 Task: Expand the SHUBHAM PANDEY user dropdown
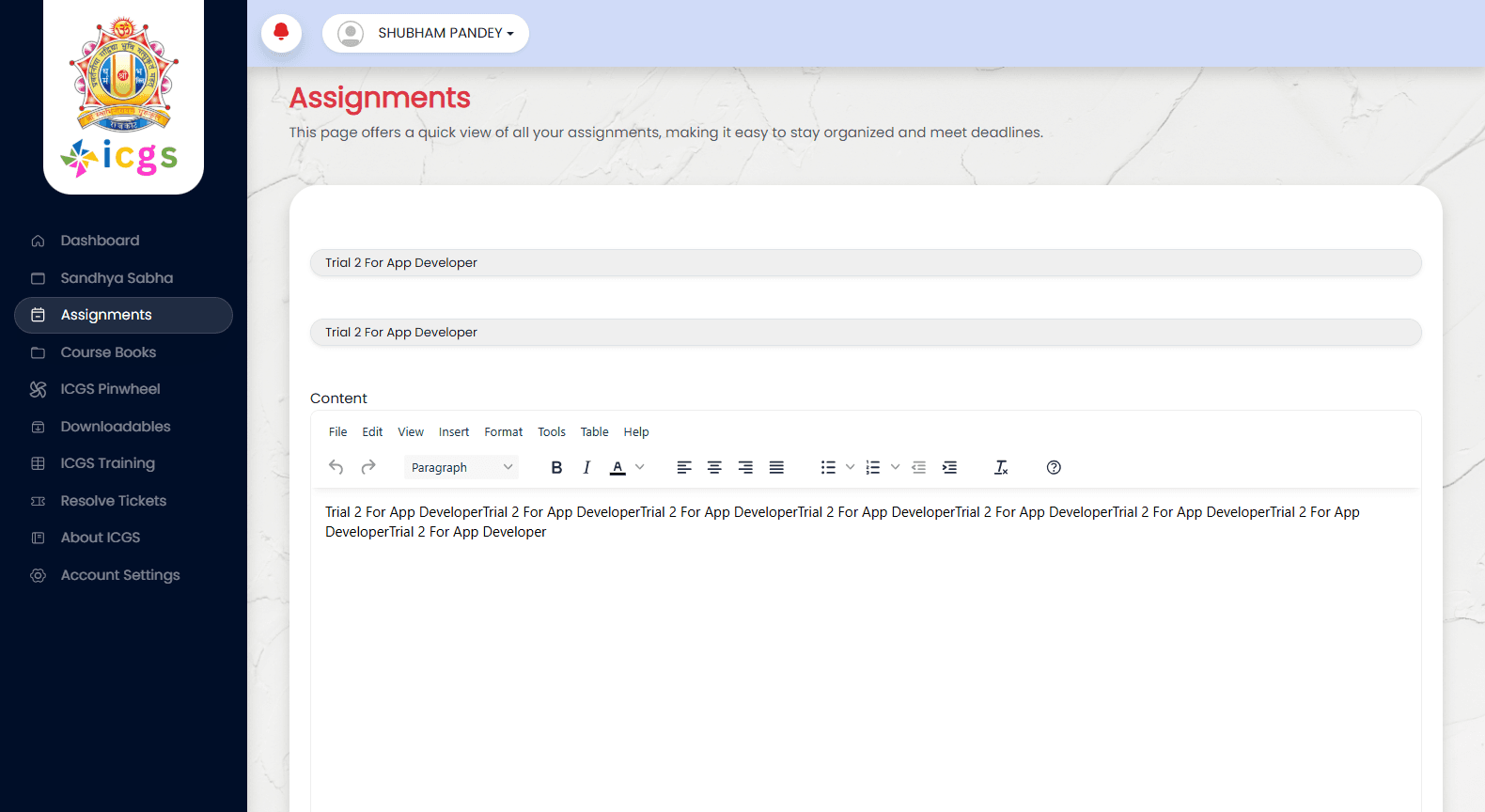pyautogui.click(x=426, y=33)
